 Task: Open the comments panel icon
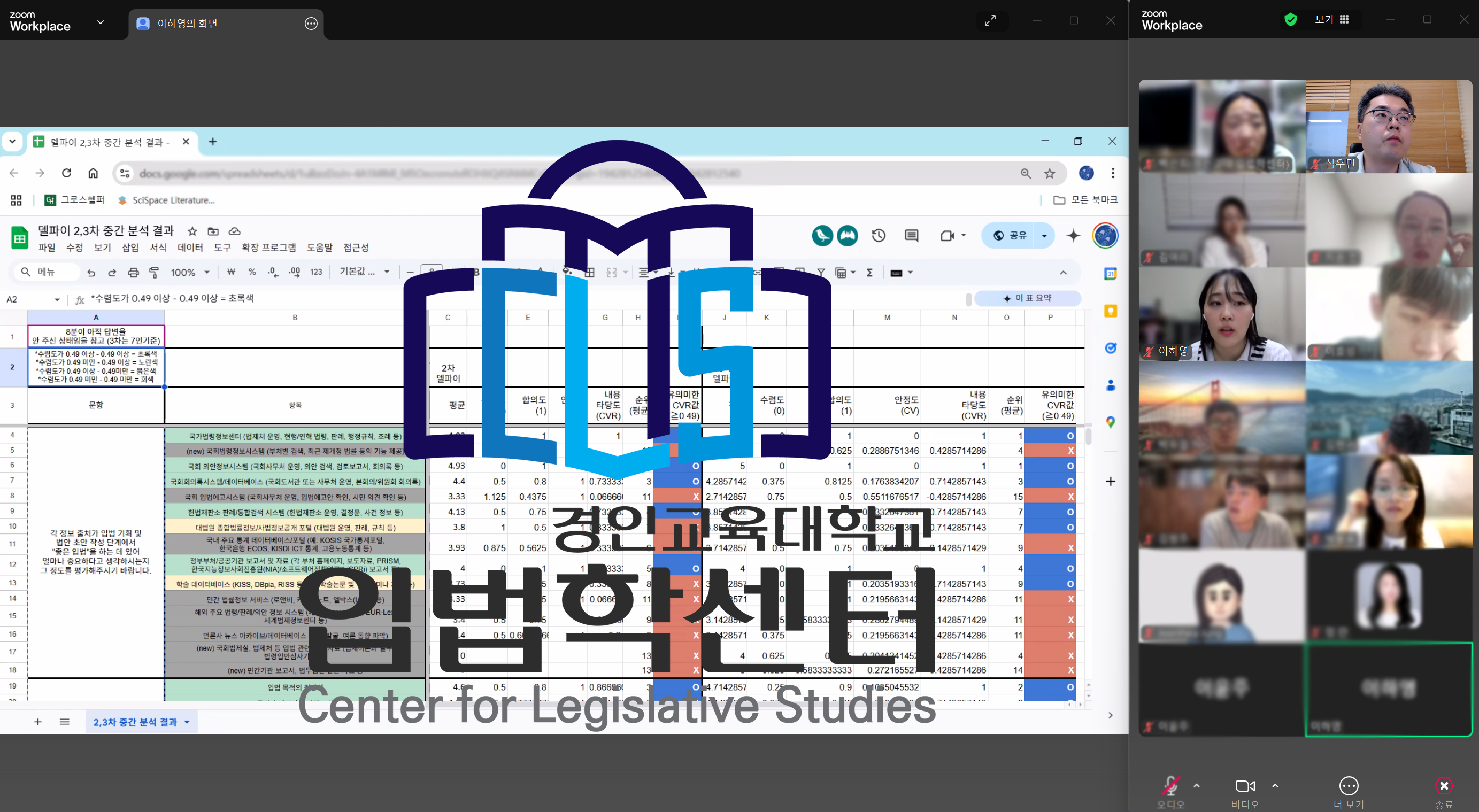point(911,235)
